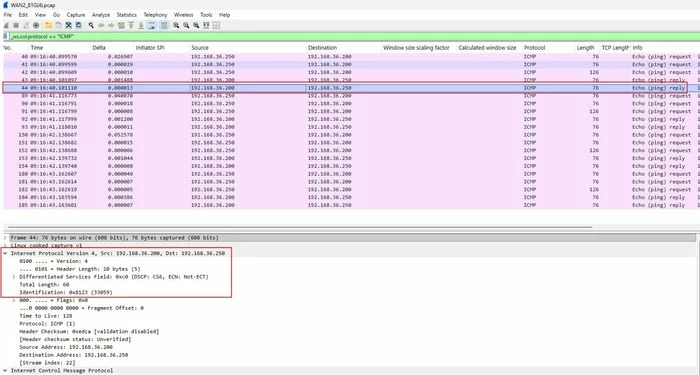Toggle packet list colorization
700x375 pixels.
(164, 25)
